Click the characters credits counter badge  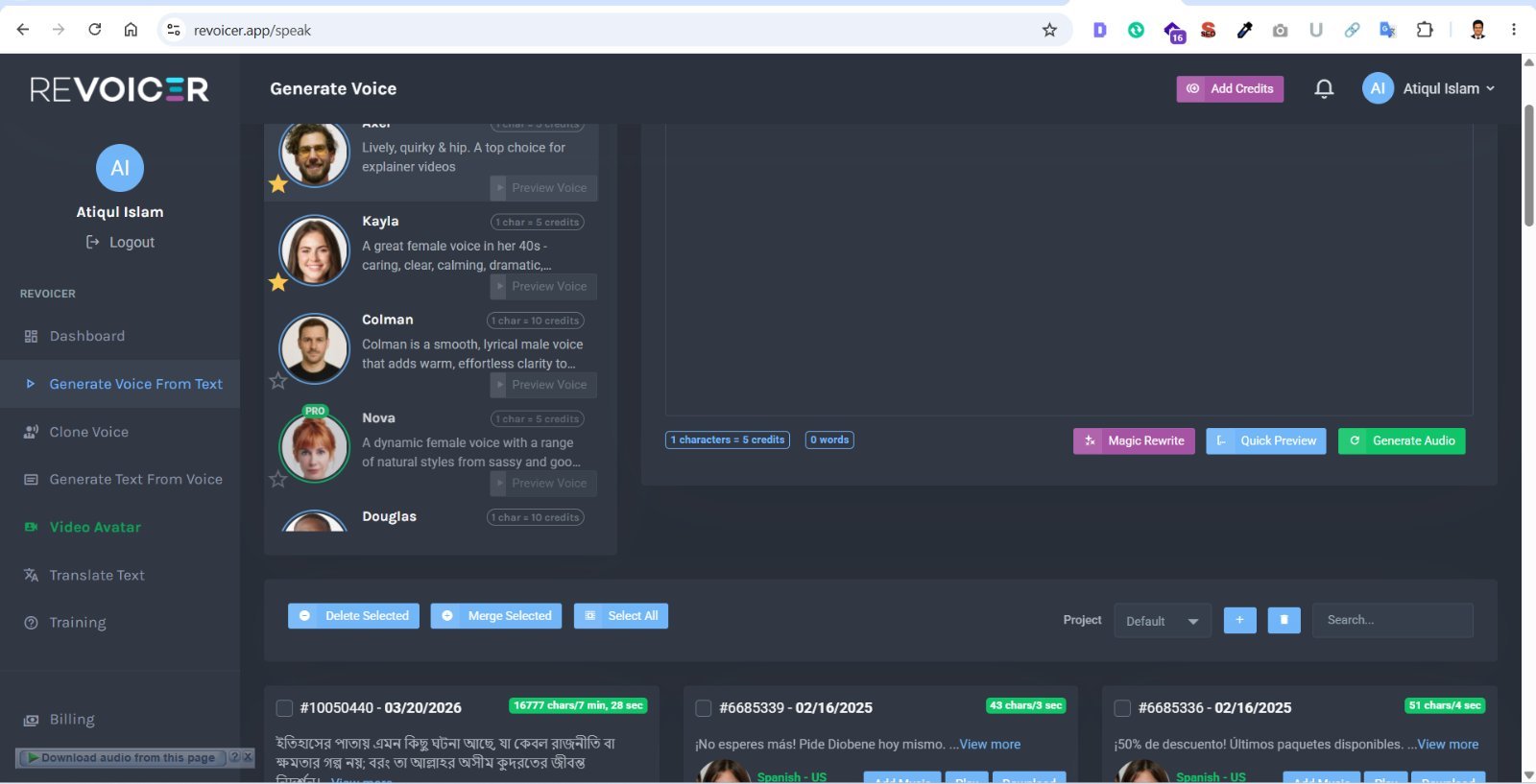point(728,440)
